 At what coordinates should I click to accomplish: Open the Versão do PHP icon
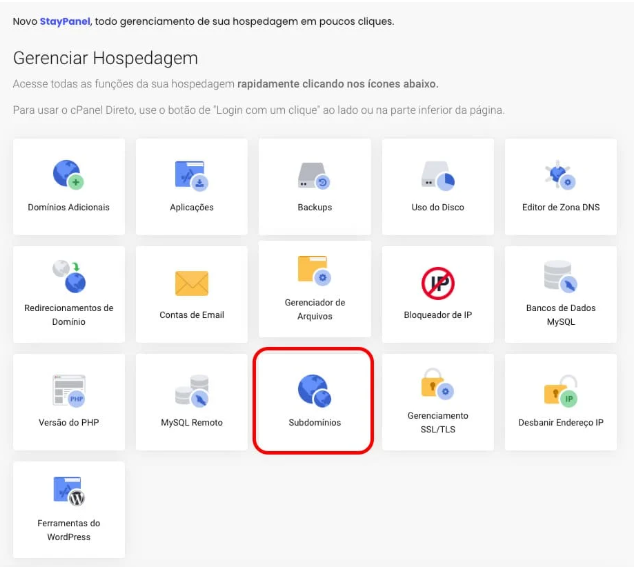click(x=69, y=391)
